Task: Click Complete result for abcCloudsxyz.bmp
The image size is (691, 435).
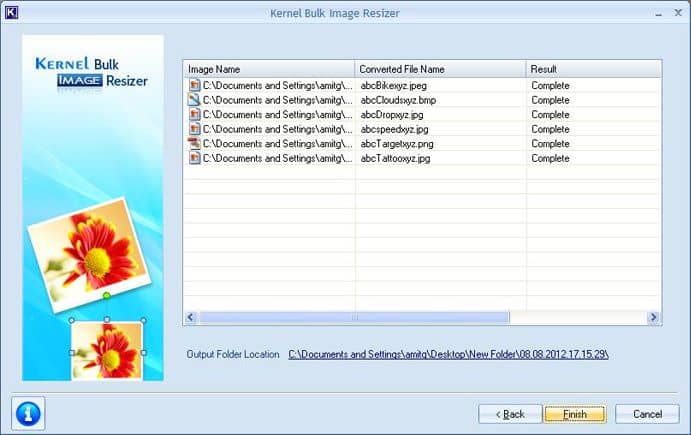Action: [x=550, y=100]
